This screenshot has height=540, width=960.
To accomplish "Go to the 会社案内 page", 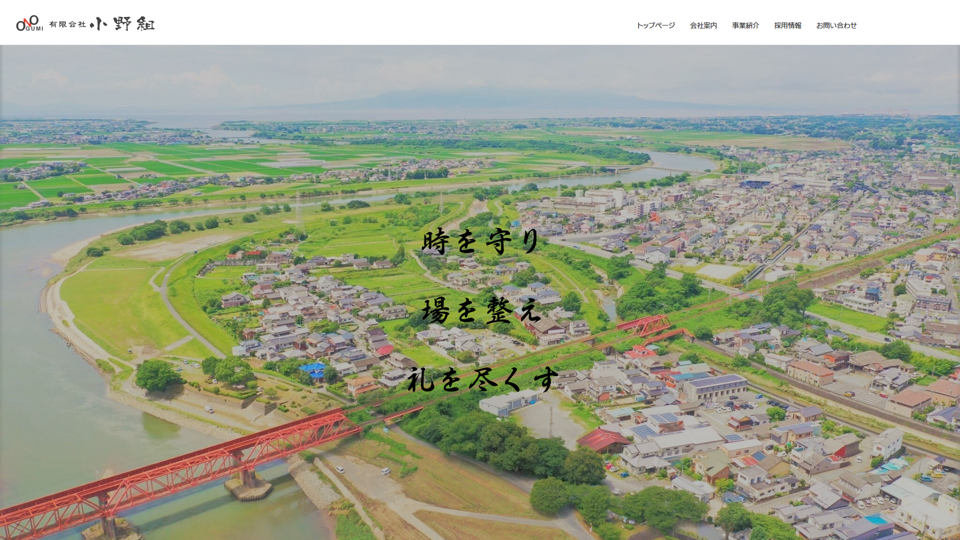I will 703,25.
